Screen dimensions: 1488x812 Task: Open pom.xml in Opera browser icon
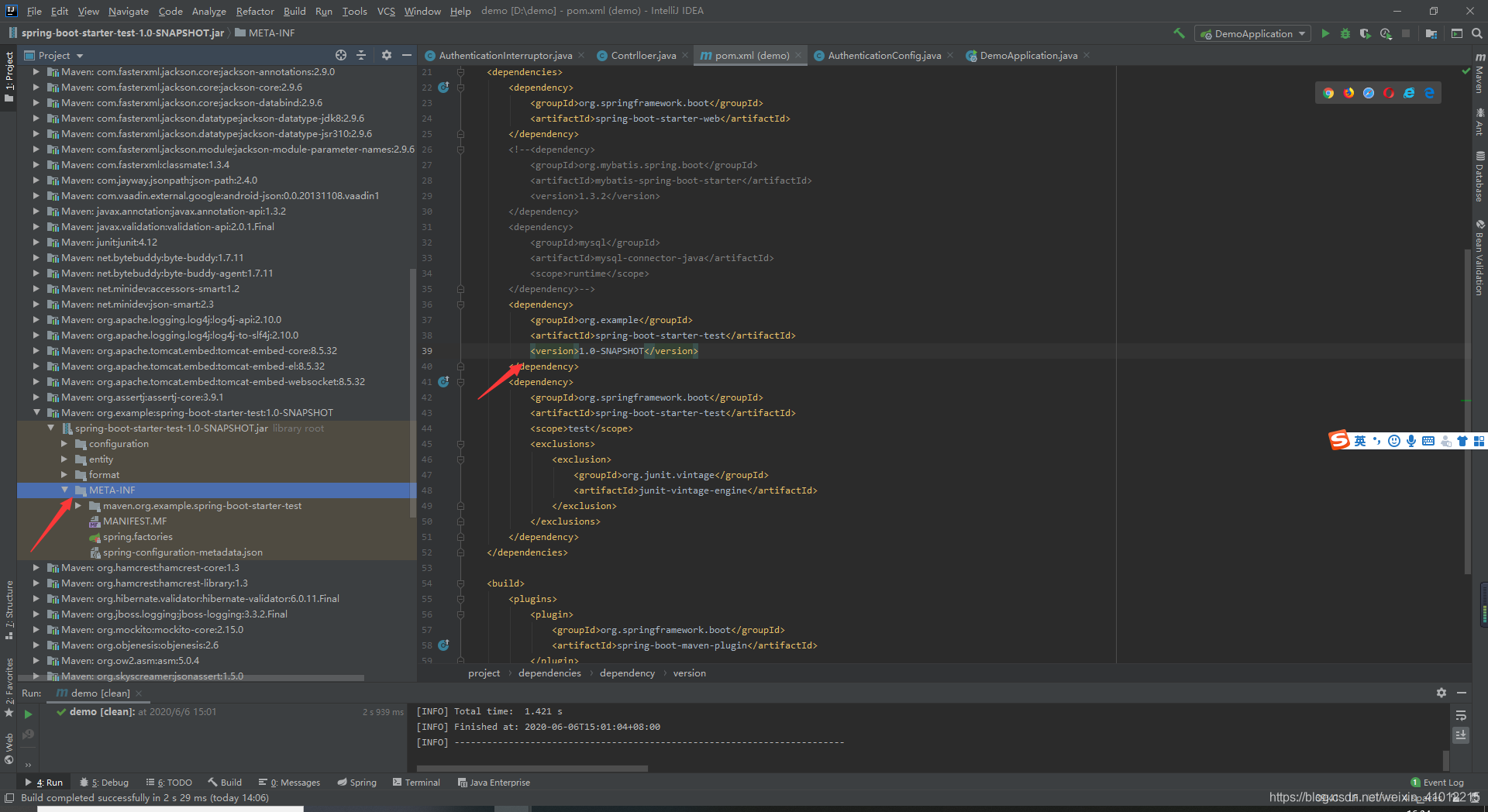1389,93
